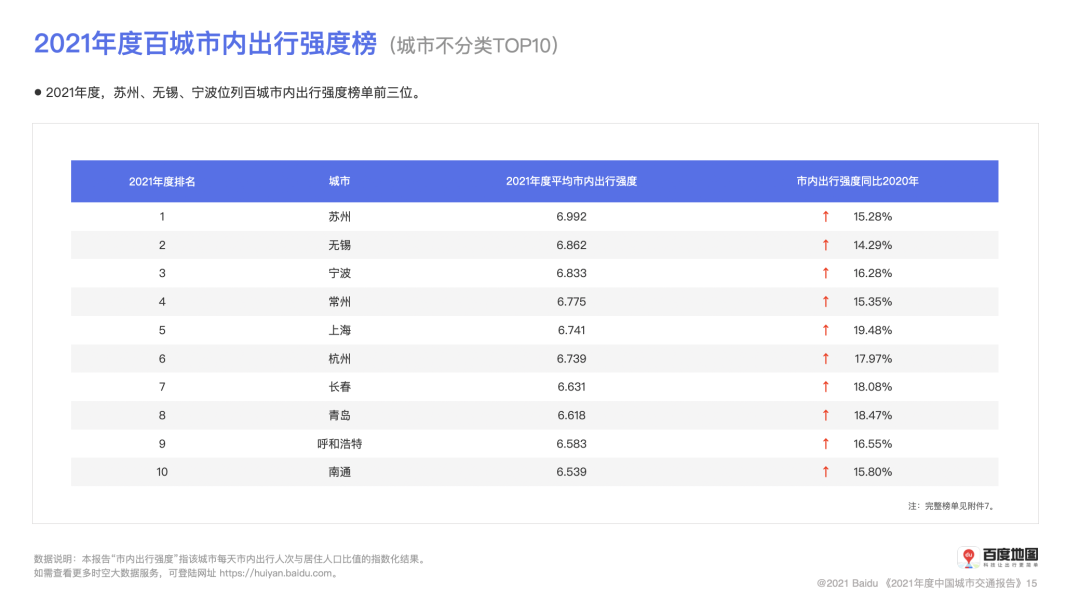
Task: Click the 6.992 intensity value
Action: pyautogui.click(x=571, y=216)
